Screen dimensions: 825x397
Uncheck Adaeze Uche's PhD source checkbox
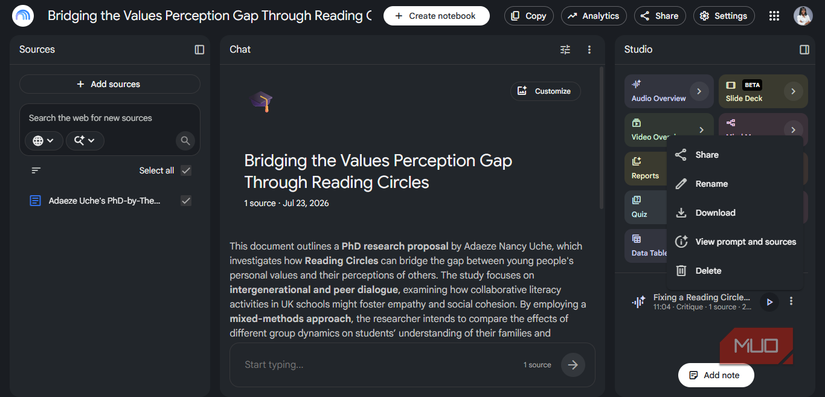coord(186,200)
